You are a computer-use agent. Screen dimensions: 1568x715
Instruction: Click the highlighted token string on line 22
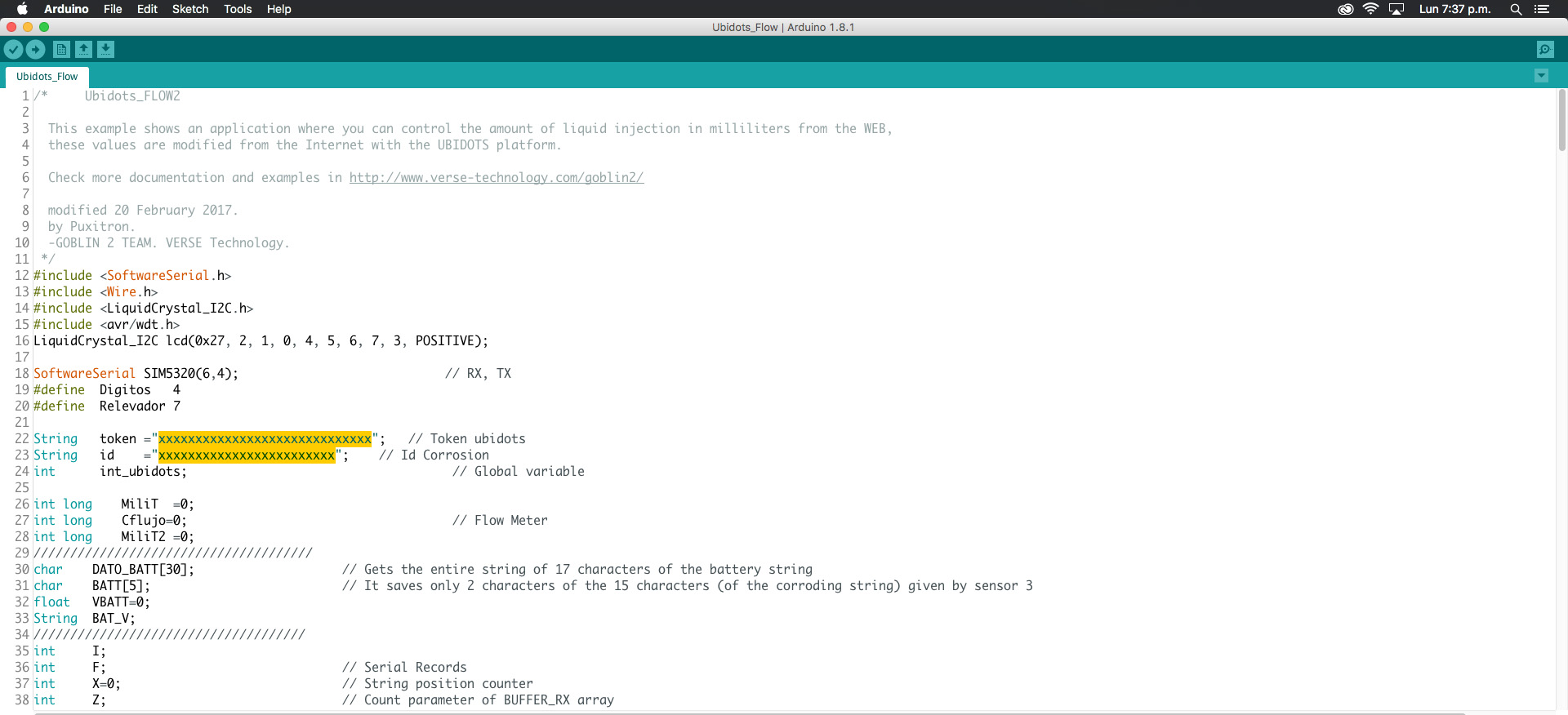265,439
